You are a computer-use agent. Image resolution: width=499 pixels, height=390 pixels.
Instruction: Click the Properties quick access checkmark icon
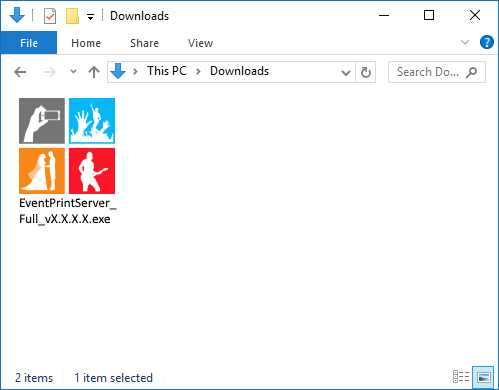coord(50,16)
